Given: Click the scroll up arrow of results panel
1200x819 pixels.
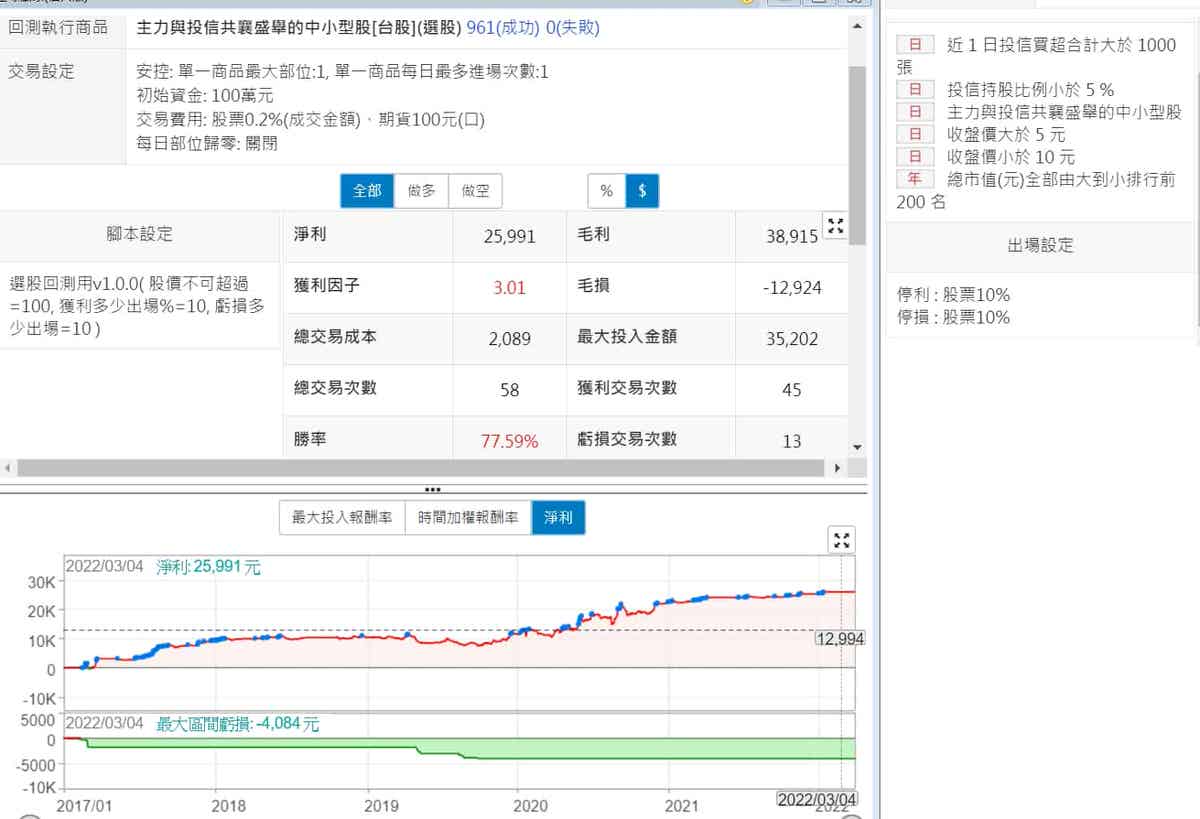Looking at the screenshot, I should [857, 25].
